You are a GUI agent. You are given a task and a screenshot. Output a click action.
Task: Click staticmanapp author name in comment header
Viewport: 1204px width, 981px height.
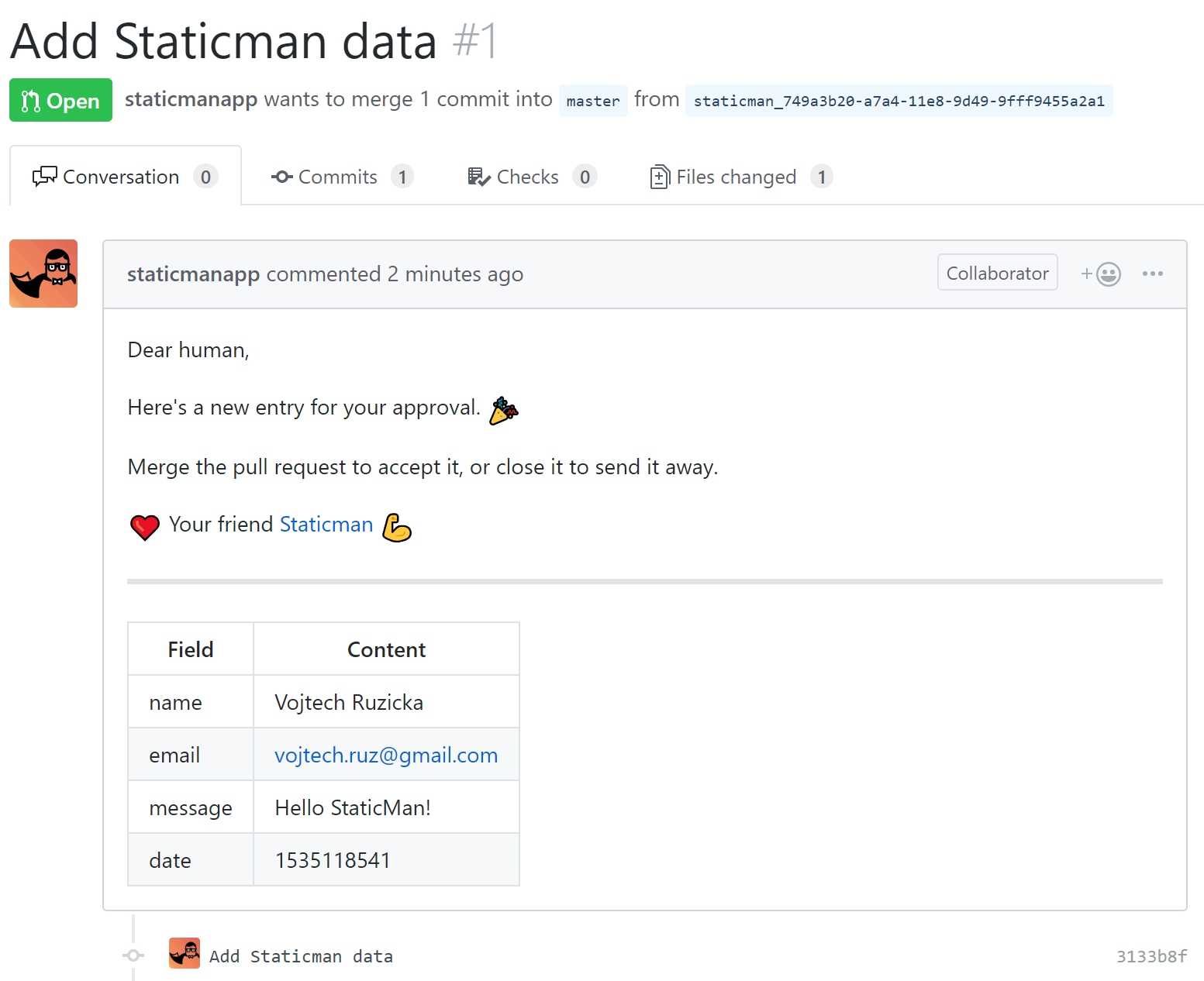pyautogui.click(x=193, y=274)
